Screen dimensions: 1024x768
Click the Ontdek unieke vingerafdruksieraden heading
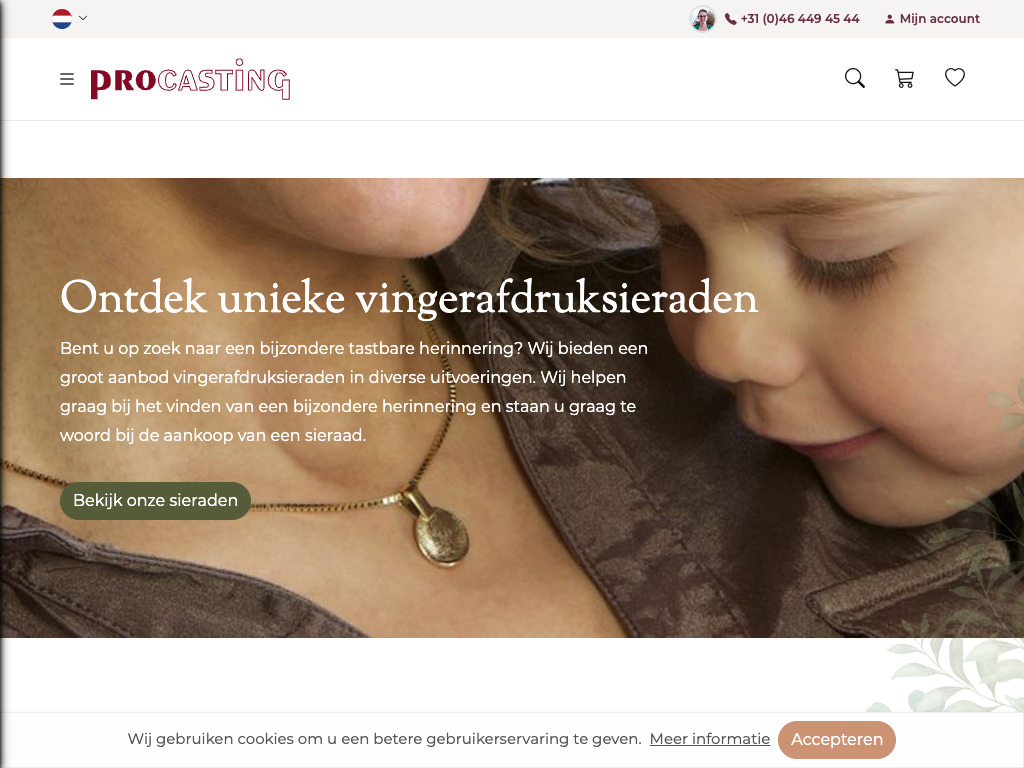point(409,298)
